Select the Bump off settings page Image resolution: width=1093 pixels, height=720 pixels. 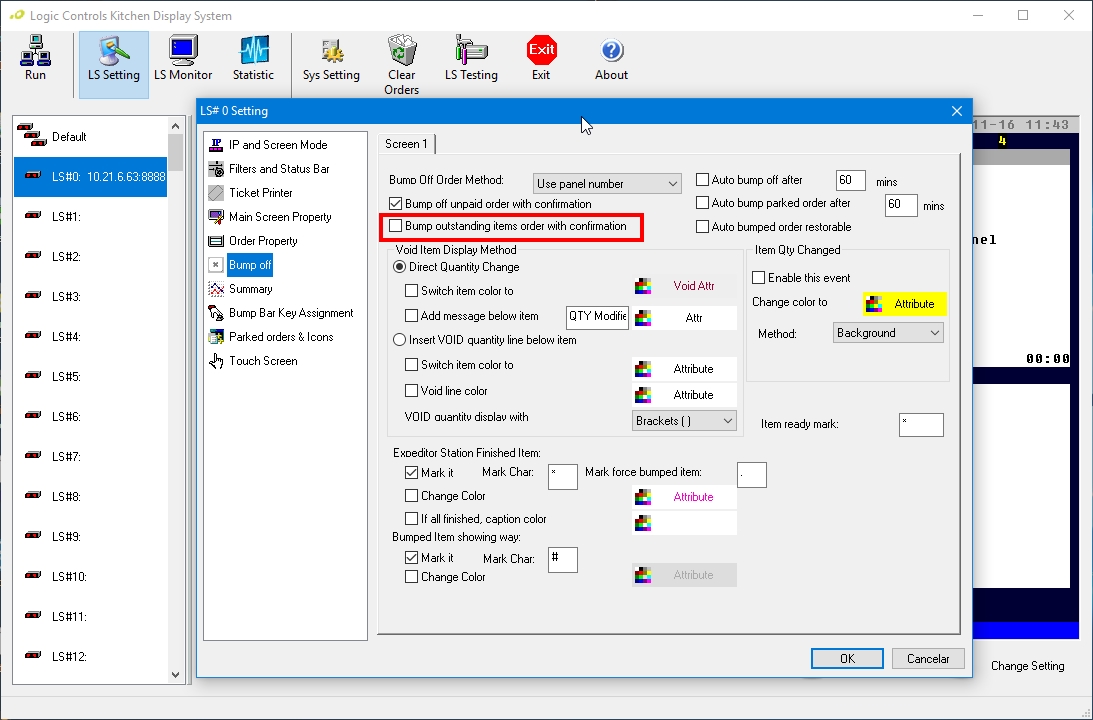240,265
